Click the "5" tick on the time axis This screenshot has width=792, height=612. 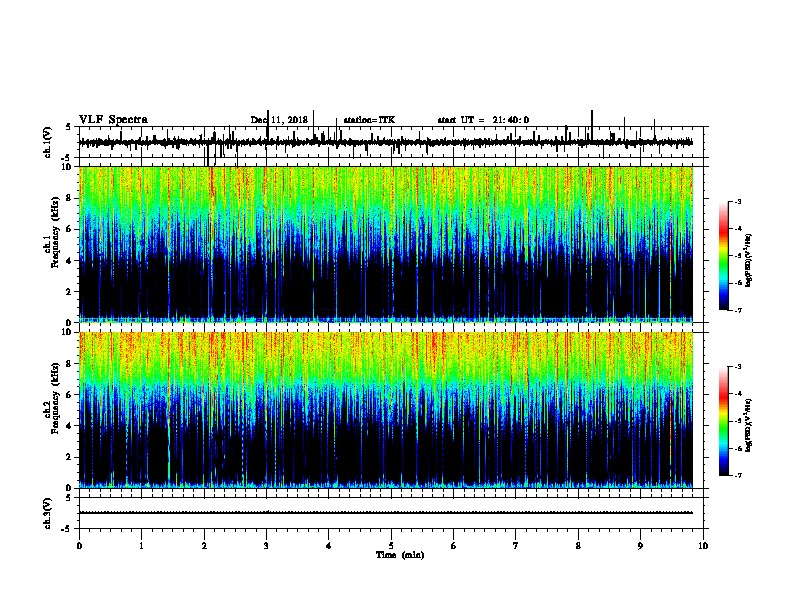(391, 546)
